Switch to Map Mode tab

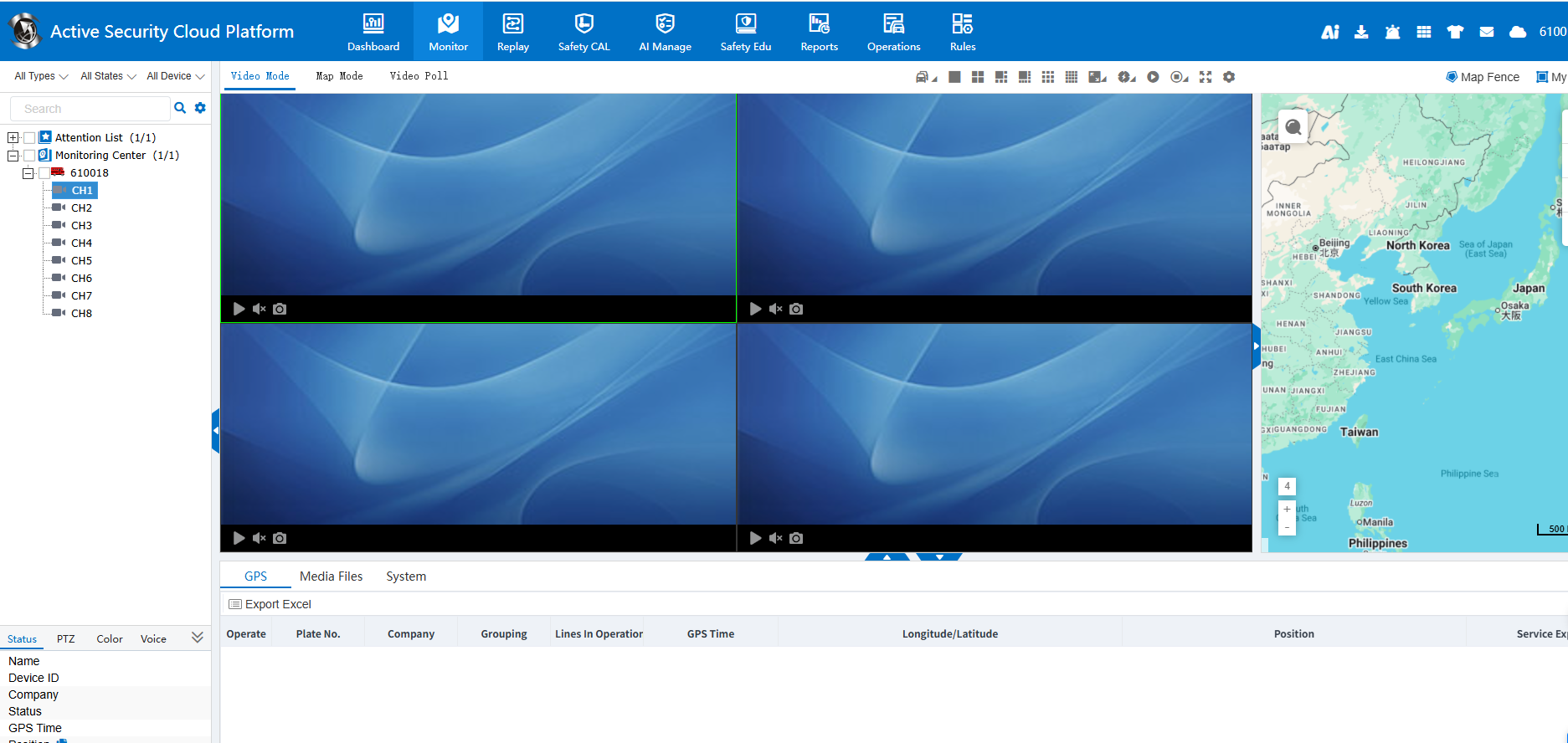point(339,76)
